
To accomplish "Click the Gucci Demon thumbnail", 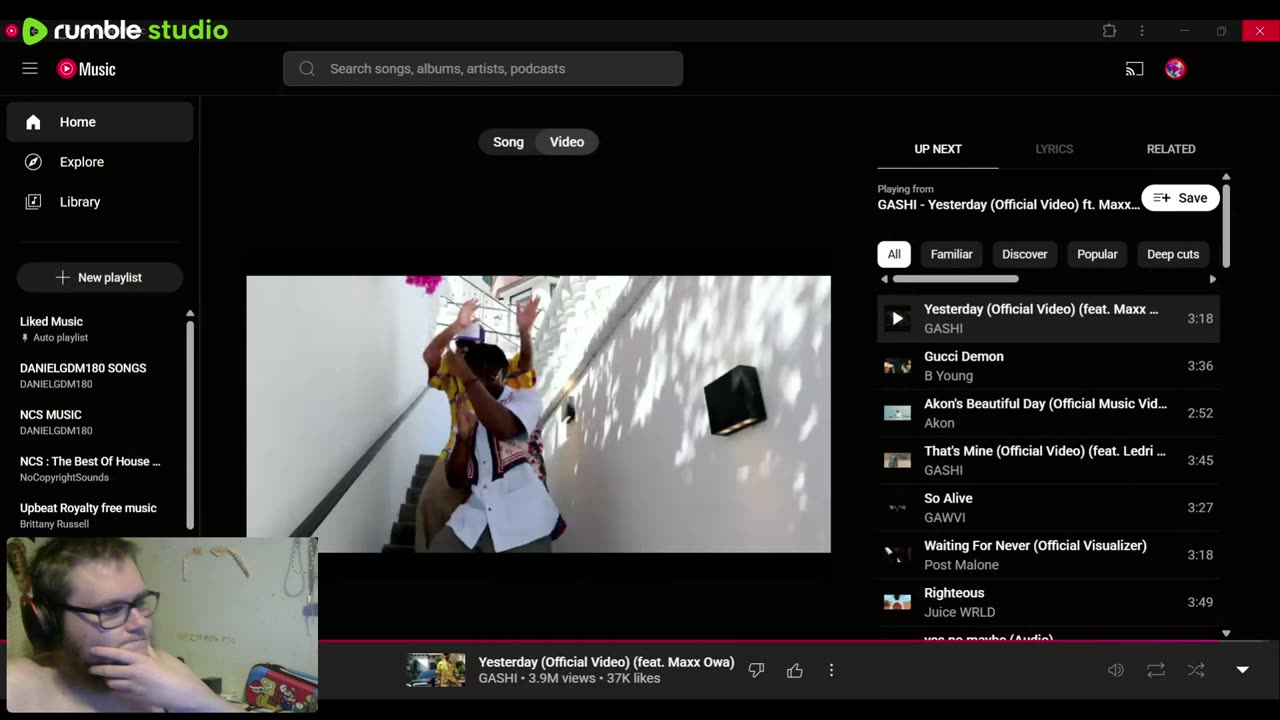I will 897,366.
